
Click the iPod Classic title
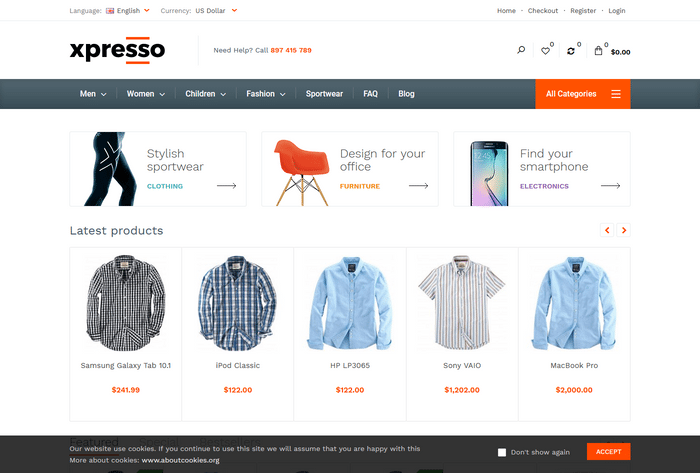(238, 365)
